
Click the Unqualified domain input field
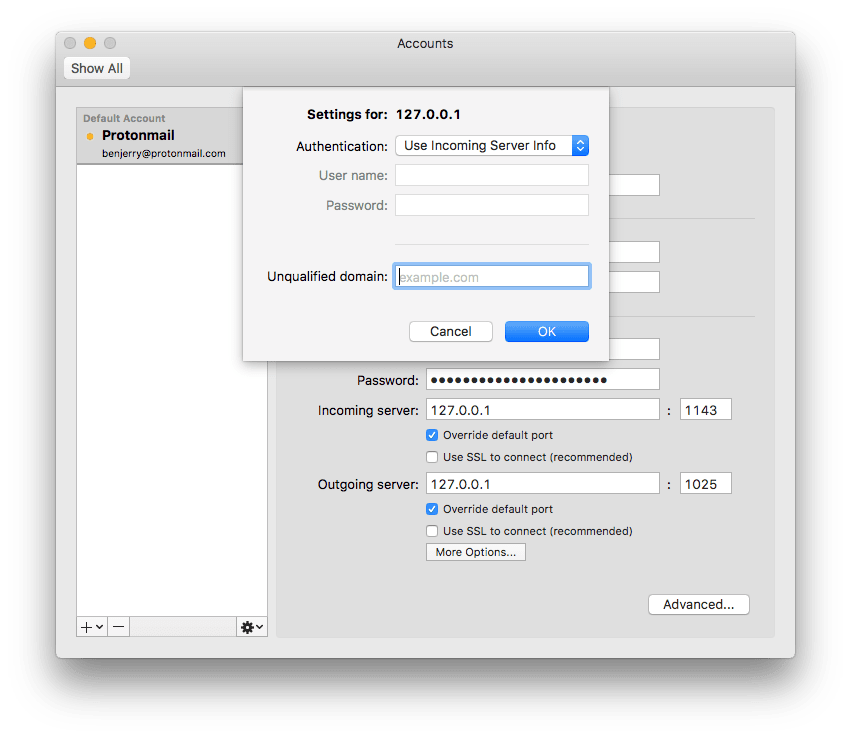[x=491, y=275]
